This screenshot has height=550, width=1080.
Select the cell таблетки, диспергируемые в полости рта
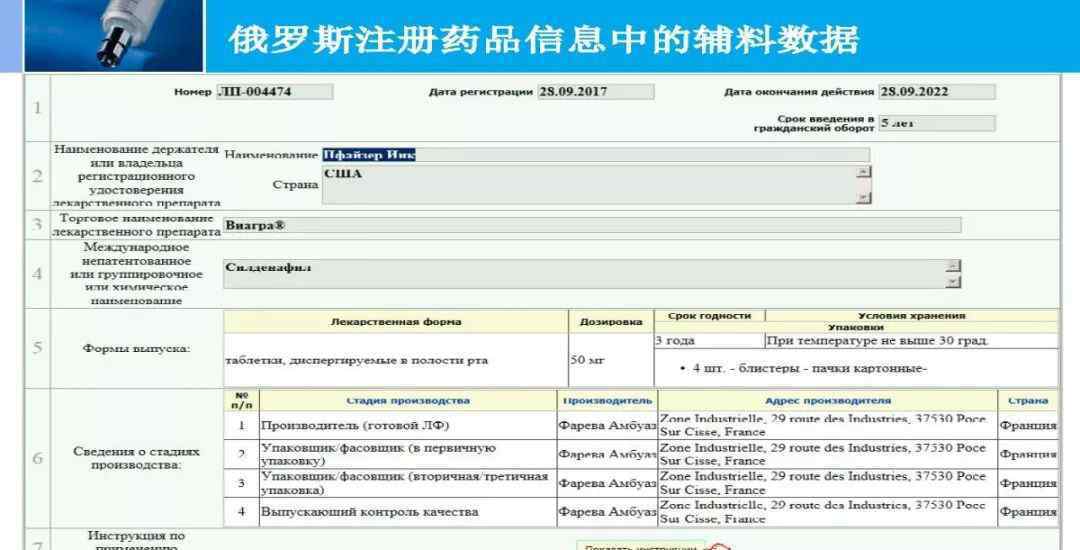coord(396,360)
